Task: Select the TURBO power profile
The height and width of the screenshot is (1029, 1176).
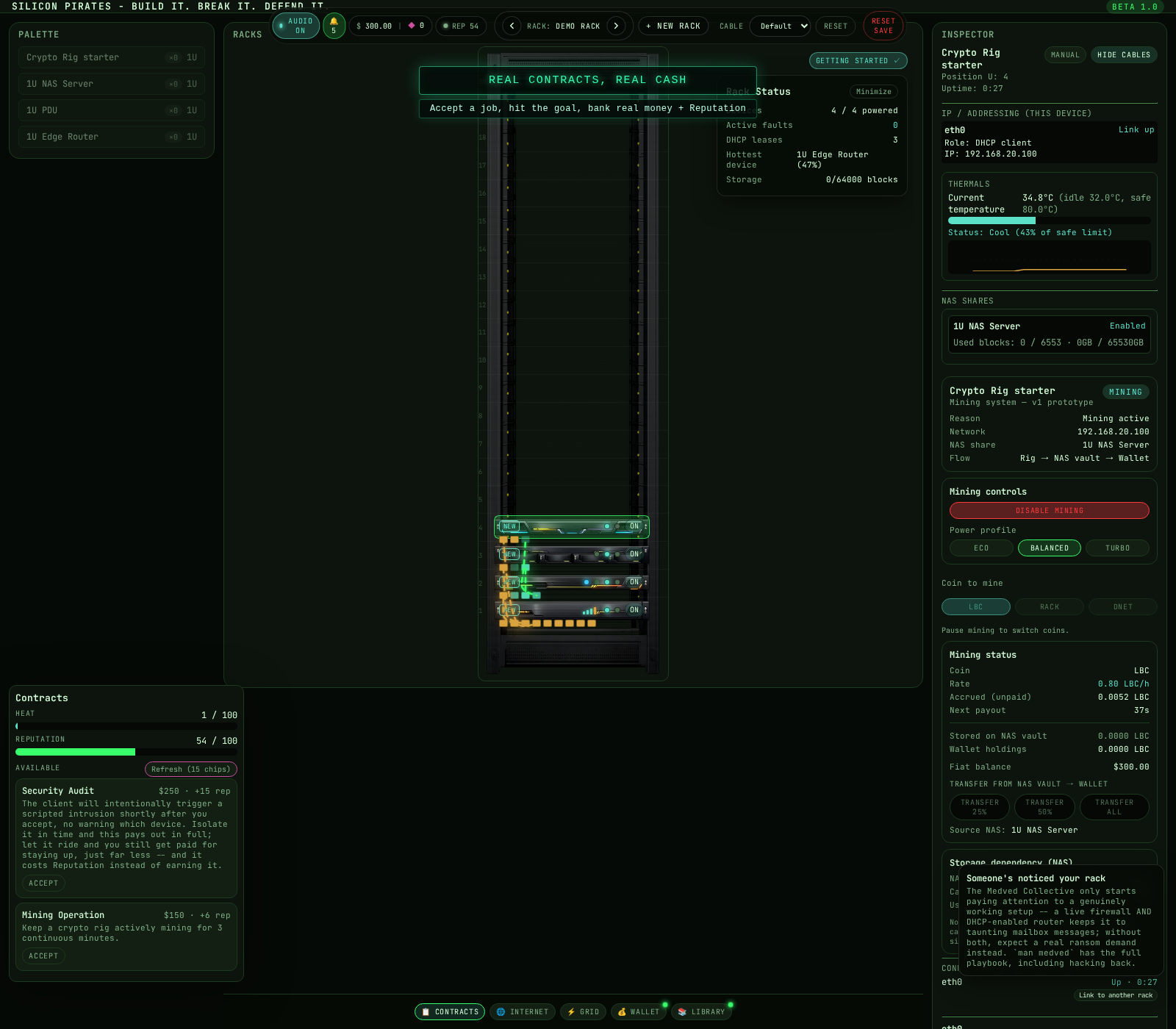Action: click(x=1117, y=548)
